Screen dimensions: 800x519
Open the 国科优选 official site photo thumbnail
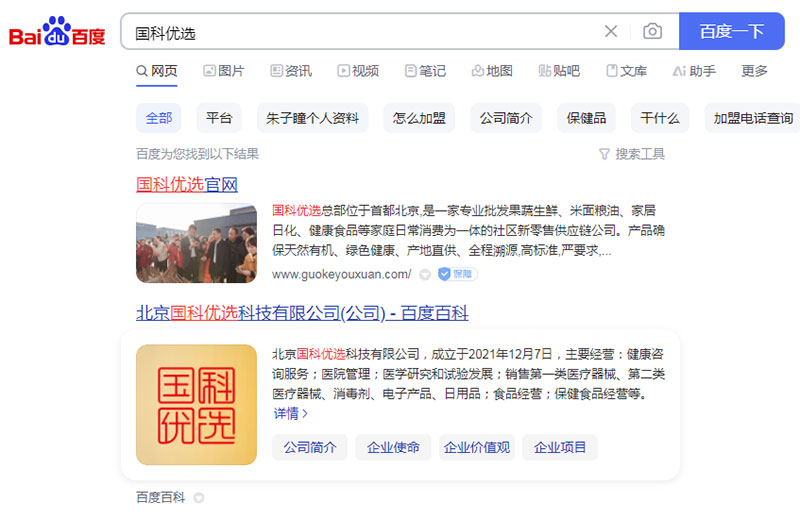[196, 243]
